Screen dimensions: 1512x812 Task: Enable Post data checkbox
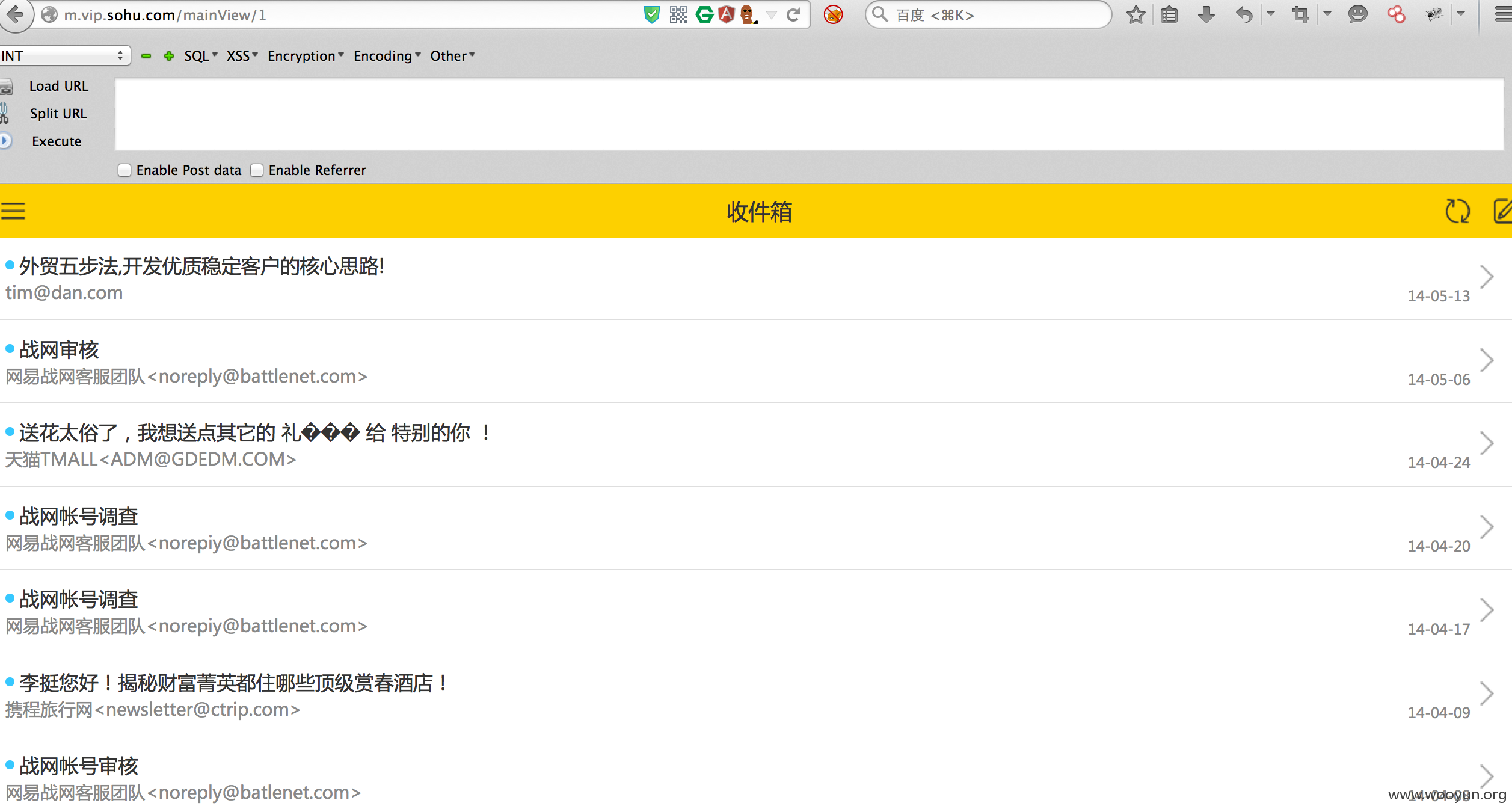(x=124, y=170)
